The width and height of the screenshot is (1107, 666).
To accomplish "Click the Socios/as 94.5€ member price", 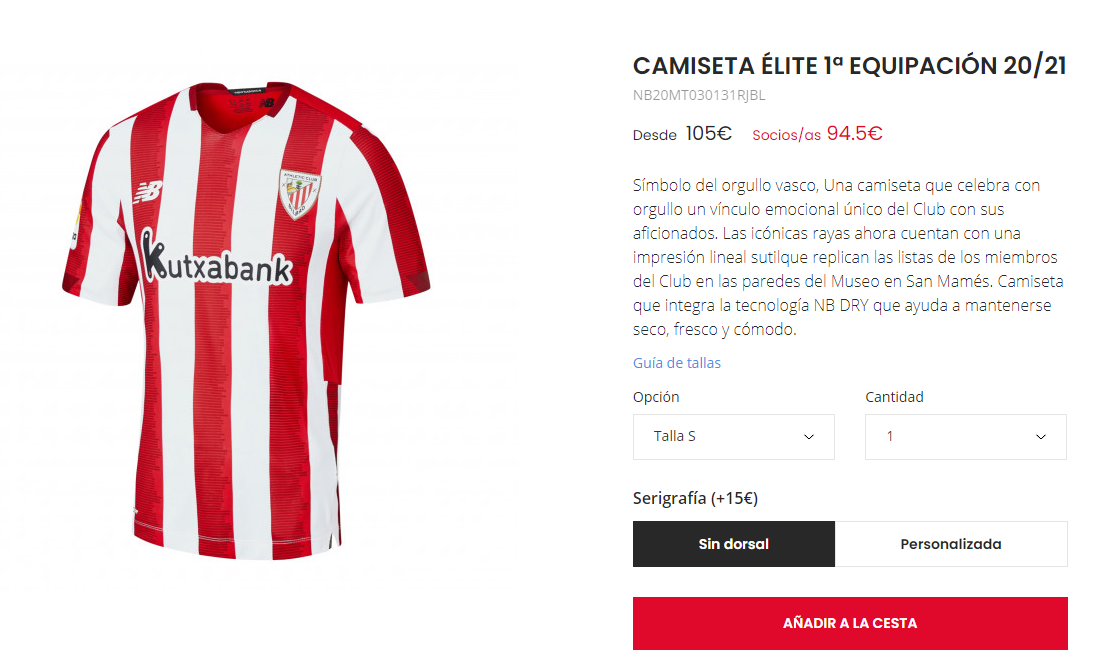I will tap(817, 134).
